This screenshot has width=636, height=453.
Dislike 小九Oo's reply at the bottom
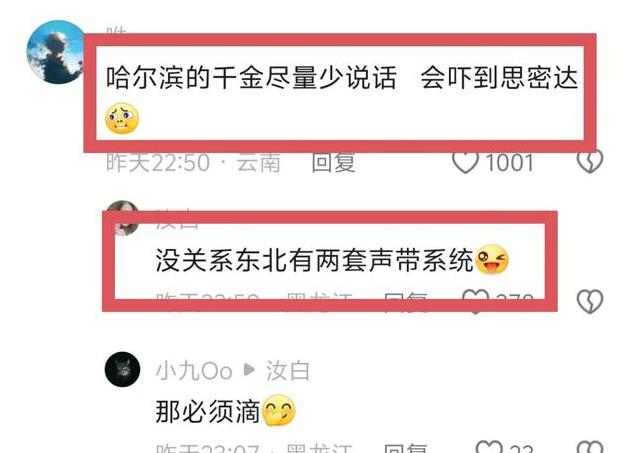point(590,446)
